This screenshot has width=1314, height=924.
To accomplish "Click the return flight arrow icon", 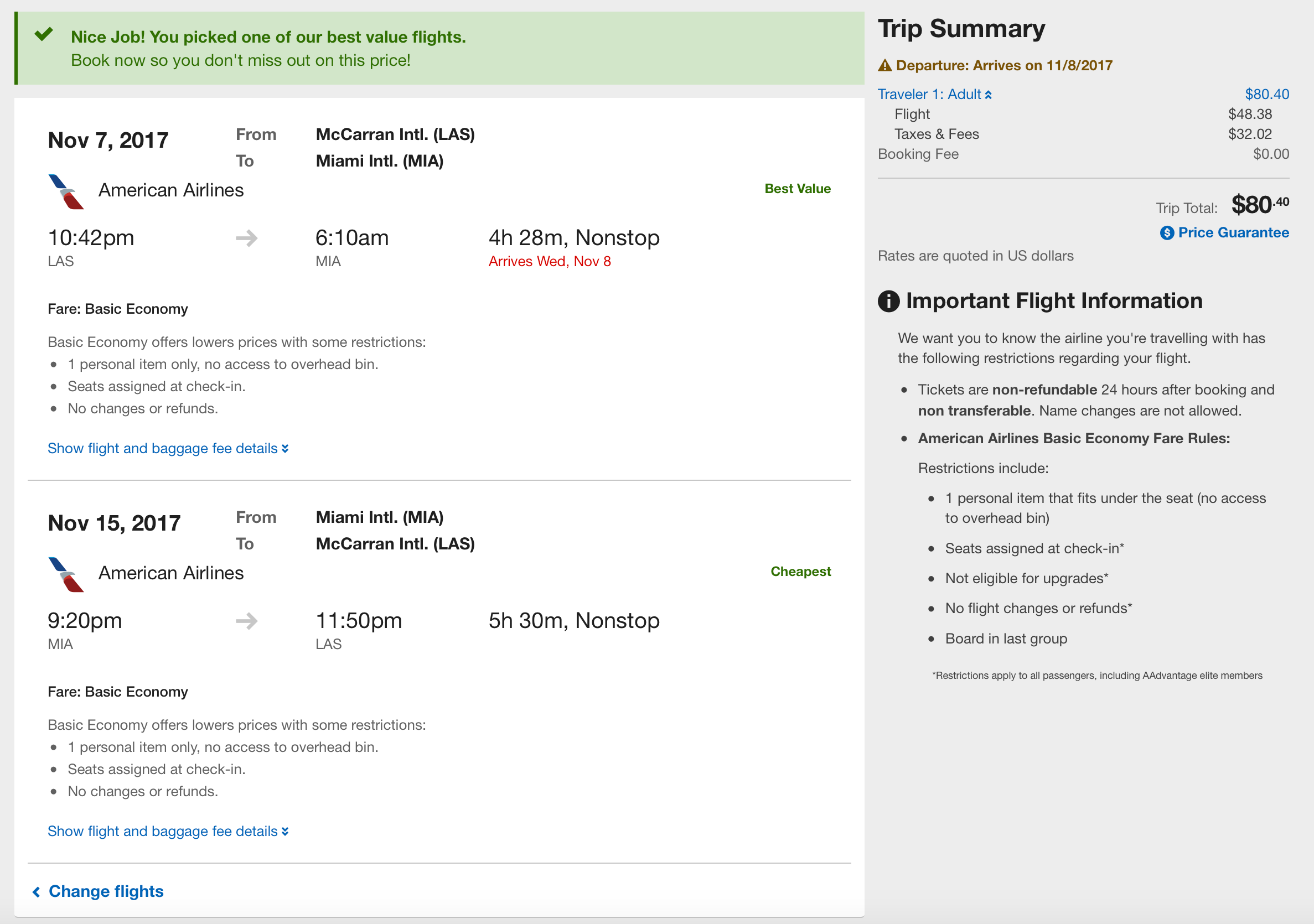I will click(x=247, y=621).
